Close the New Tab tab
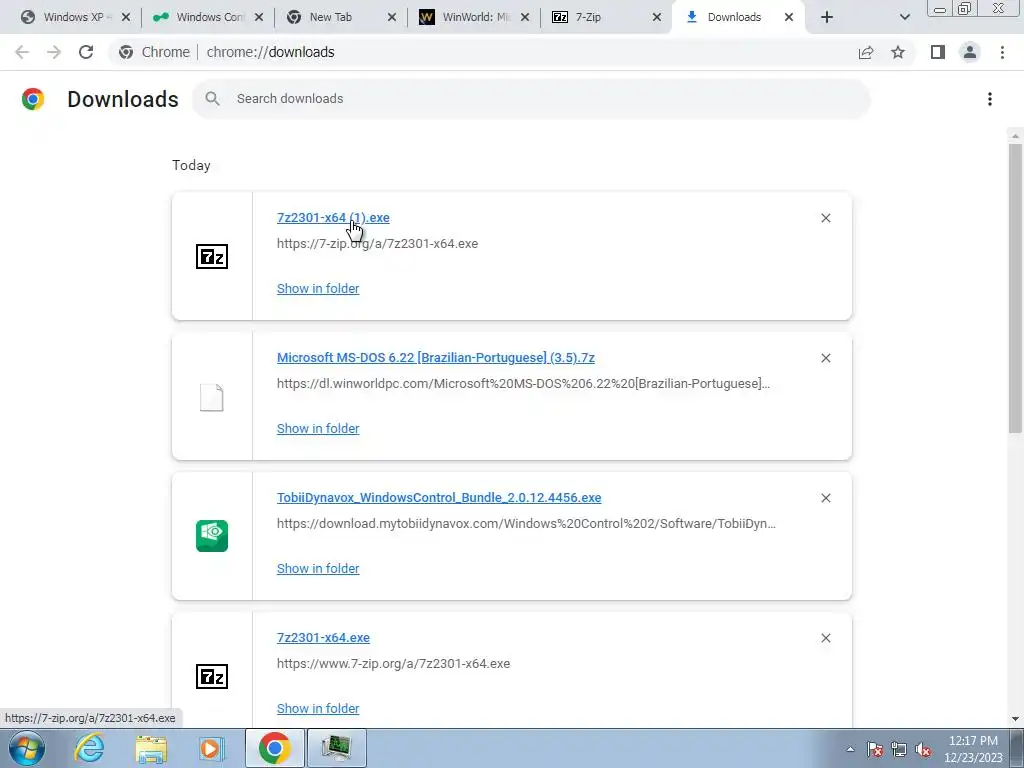Image resolution: width=1024 pixels, height=768 pixels. coord(391,18)
